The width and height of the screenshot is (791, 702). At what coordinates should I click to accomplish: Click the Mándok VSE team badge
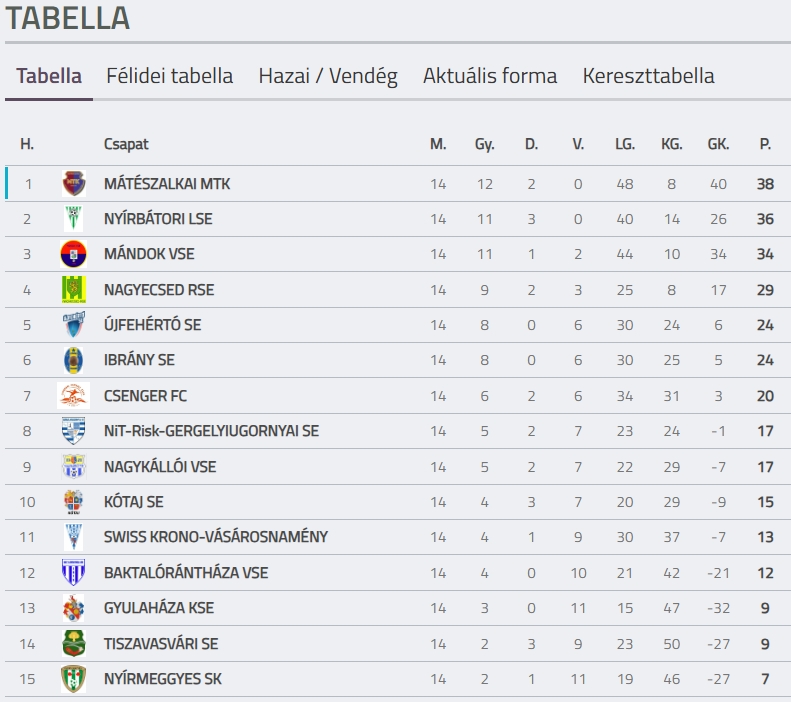pos(73,254)
